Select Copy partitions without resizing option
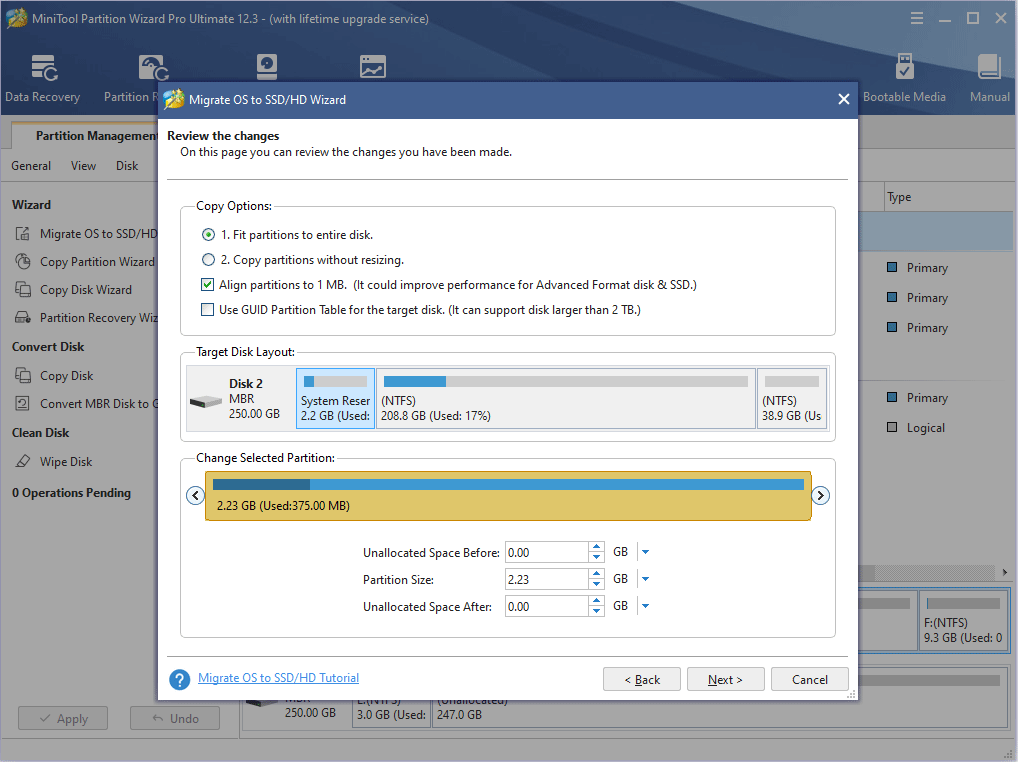 click(208, 260)
